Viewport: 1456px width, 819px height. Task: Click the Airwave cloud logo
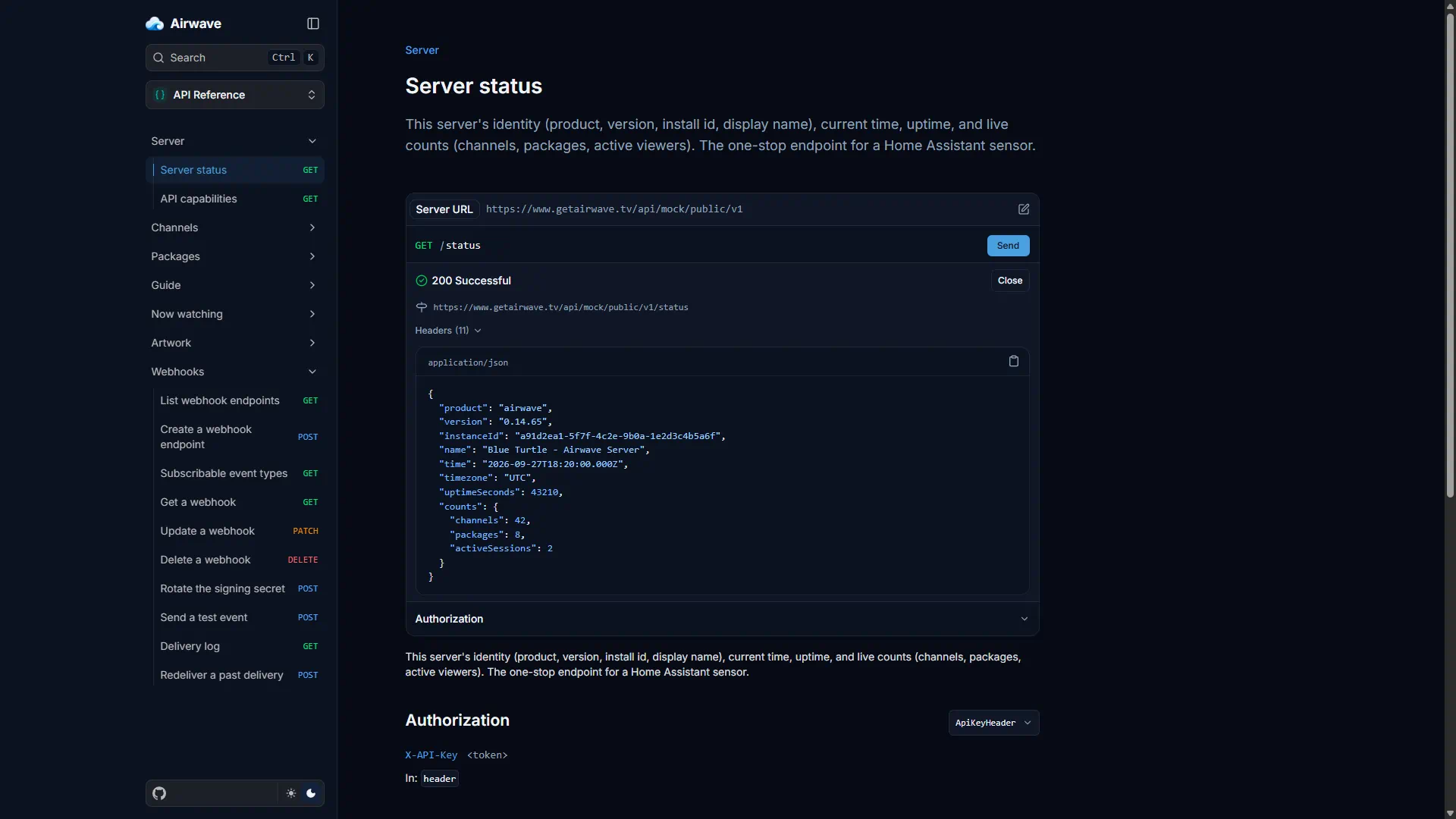click(x=155, y=24)
